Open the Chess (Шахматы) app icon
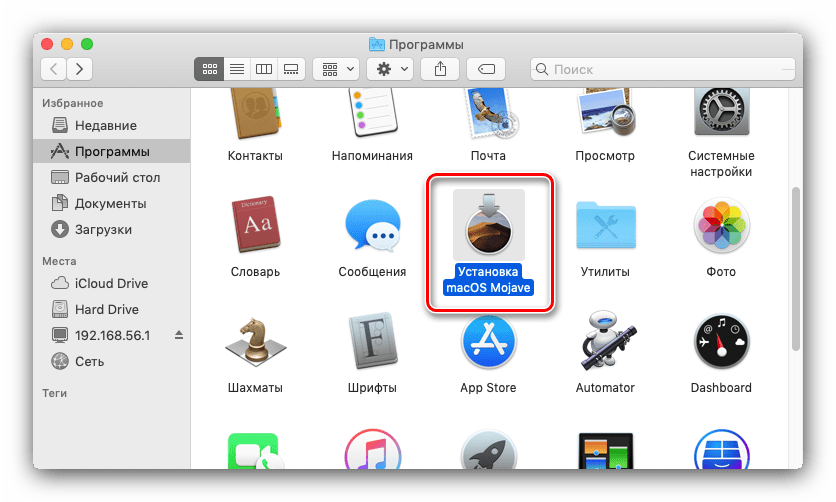The width and height of the screenshot is (836, 502). click(254, 343)
